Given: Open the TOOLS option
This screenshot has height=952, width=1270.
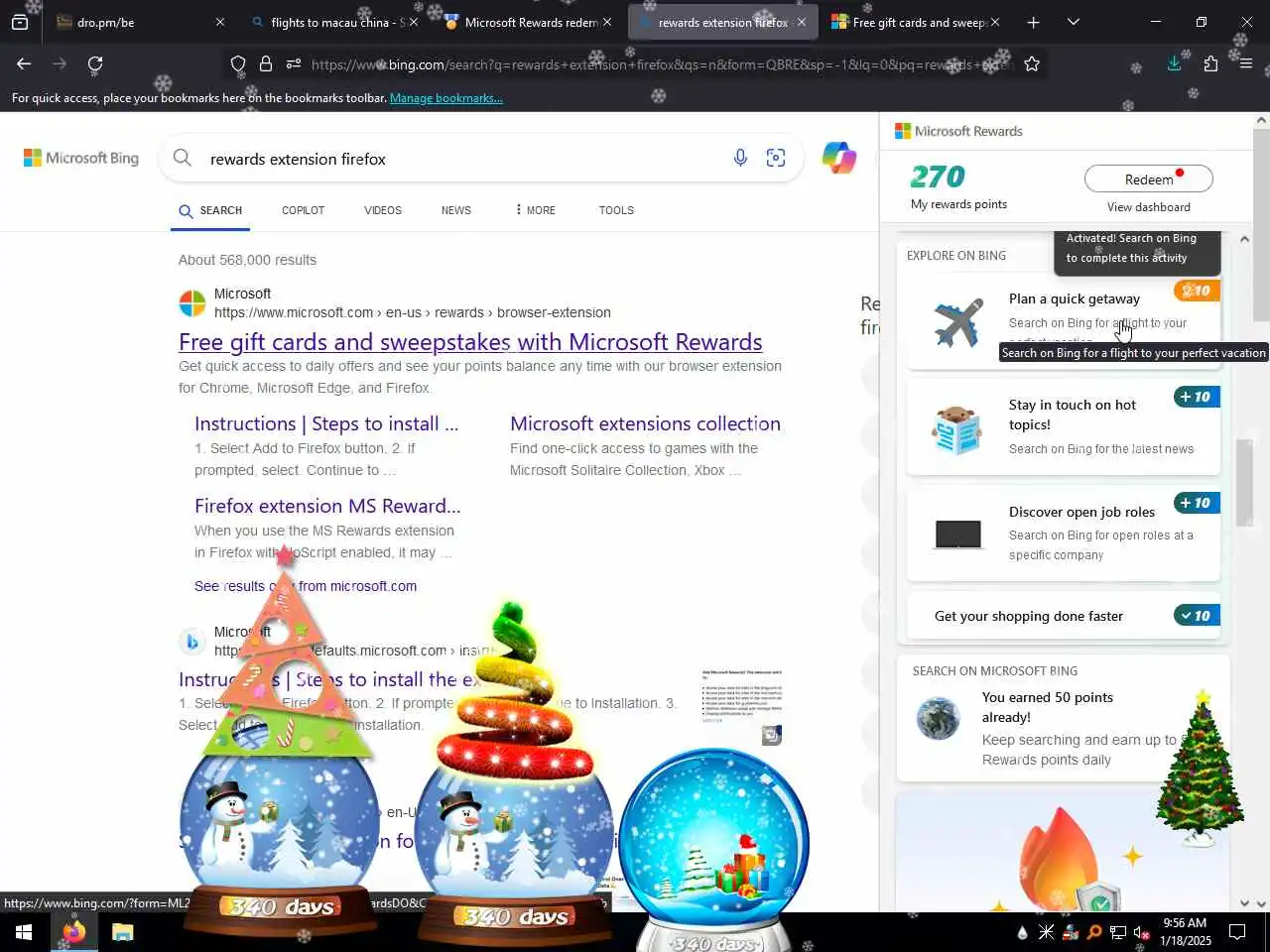Looking at the screenshot, I should [616, 210].
